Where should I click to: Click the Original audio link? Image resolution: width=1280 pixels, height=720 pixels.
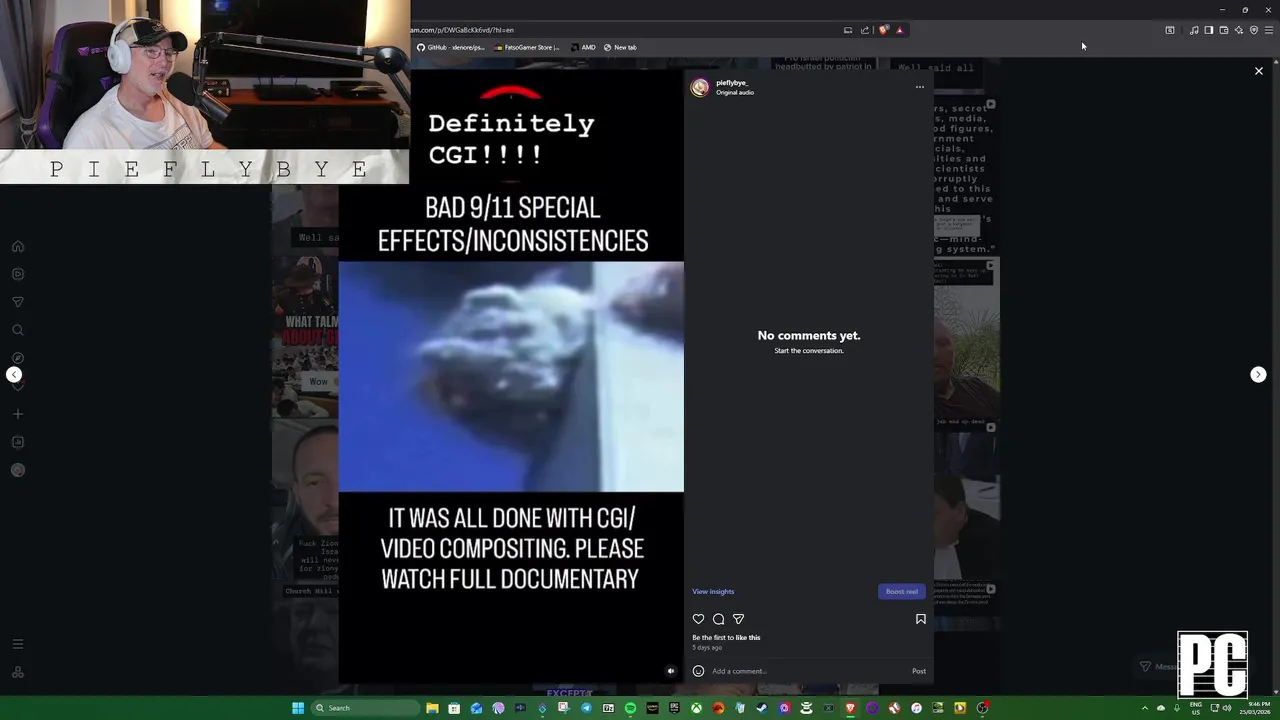(735, 92)
